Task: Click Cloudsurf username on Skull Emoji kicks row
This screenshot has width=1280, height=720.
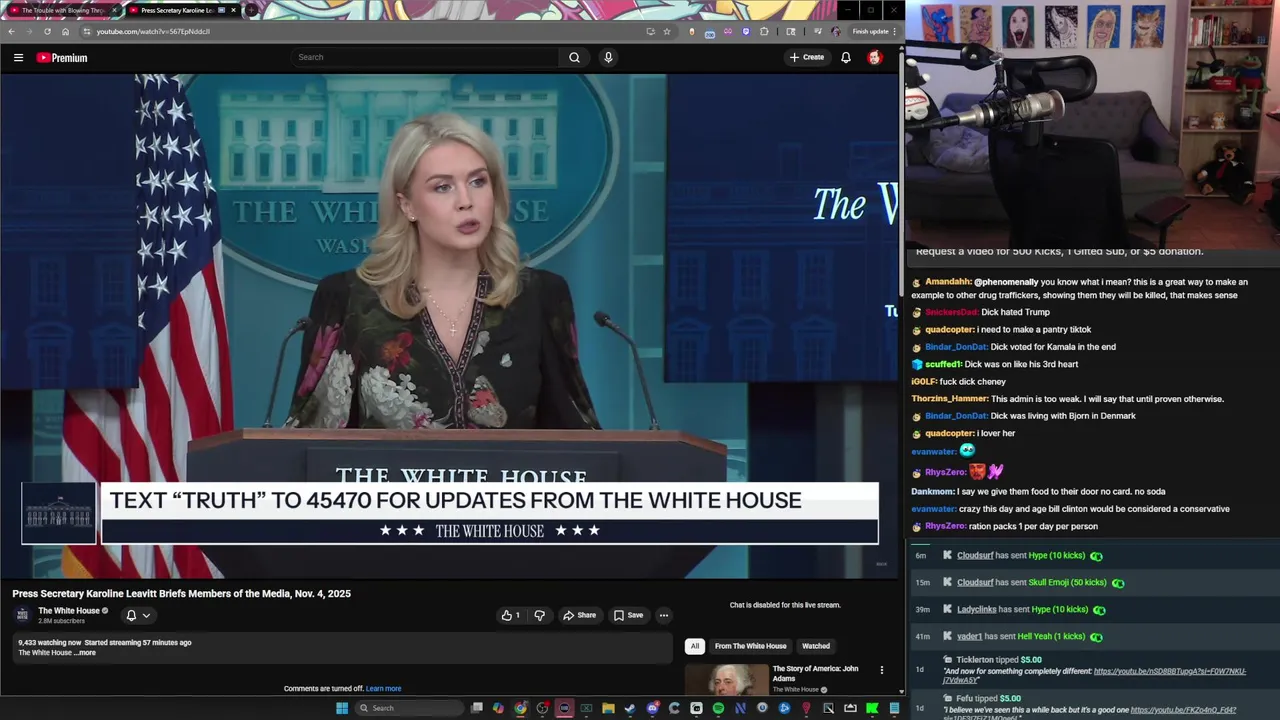Action: coord(975,582)
